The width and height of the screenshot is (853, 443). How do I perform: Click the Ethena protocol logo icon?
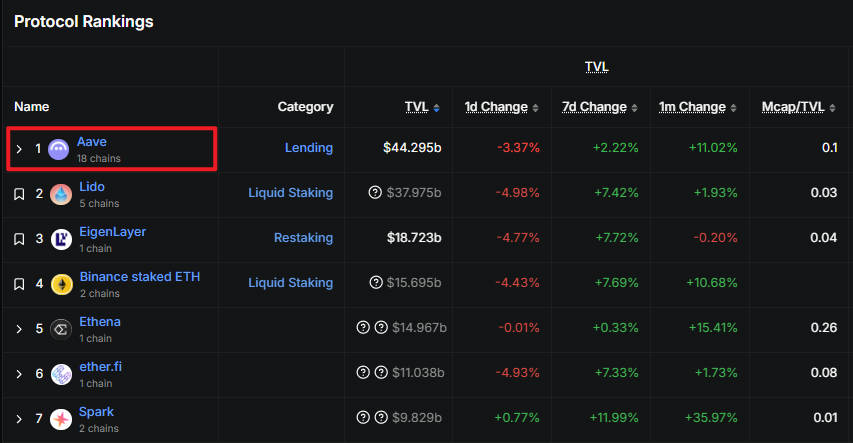coord(61,329)
